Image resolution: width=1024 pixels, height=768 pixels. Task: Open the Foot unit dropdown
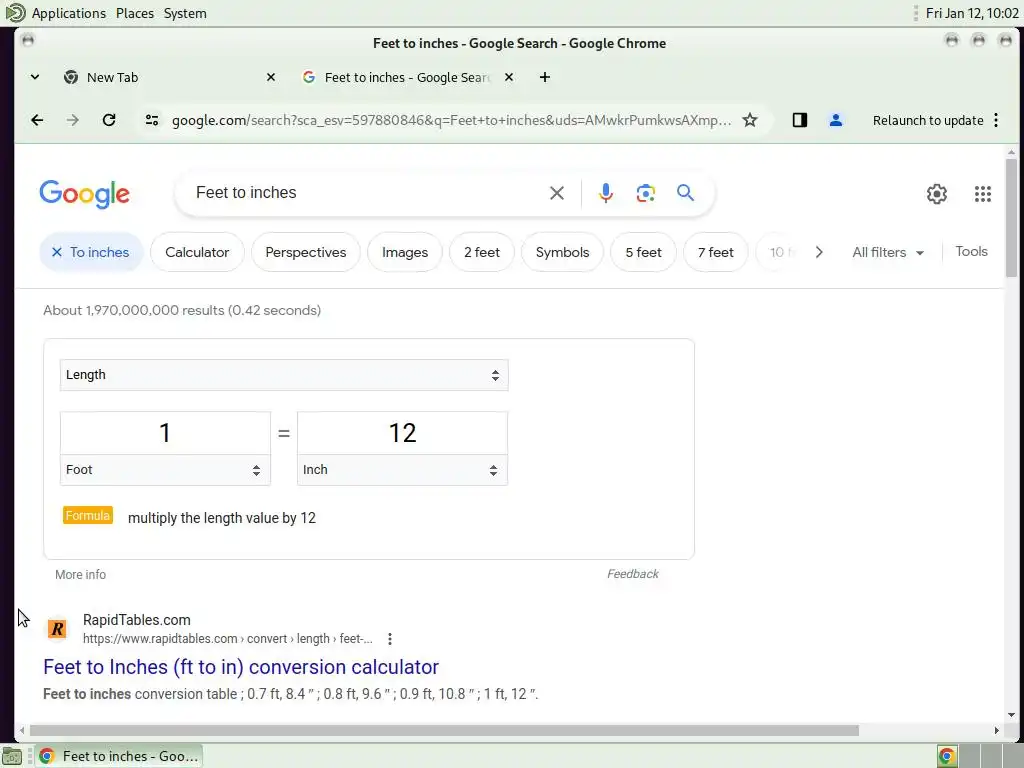click(x=165, y=470)
